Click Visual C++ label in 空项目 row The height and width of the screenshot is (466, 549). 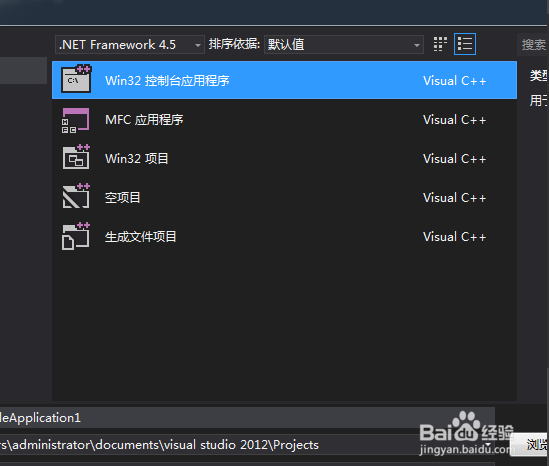coord(454,197)
